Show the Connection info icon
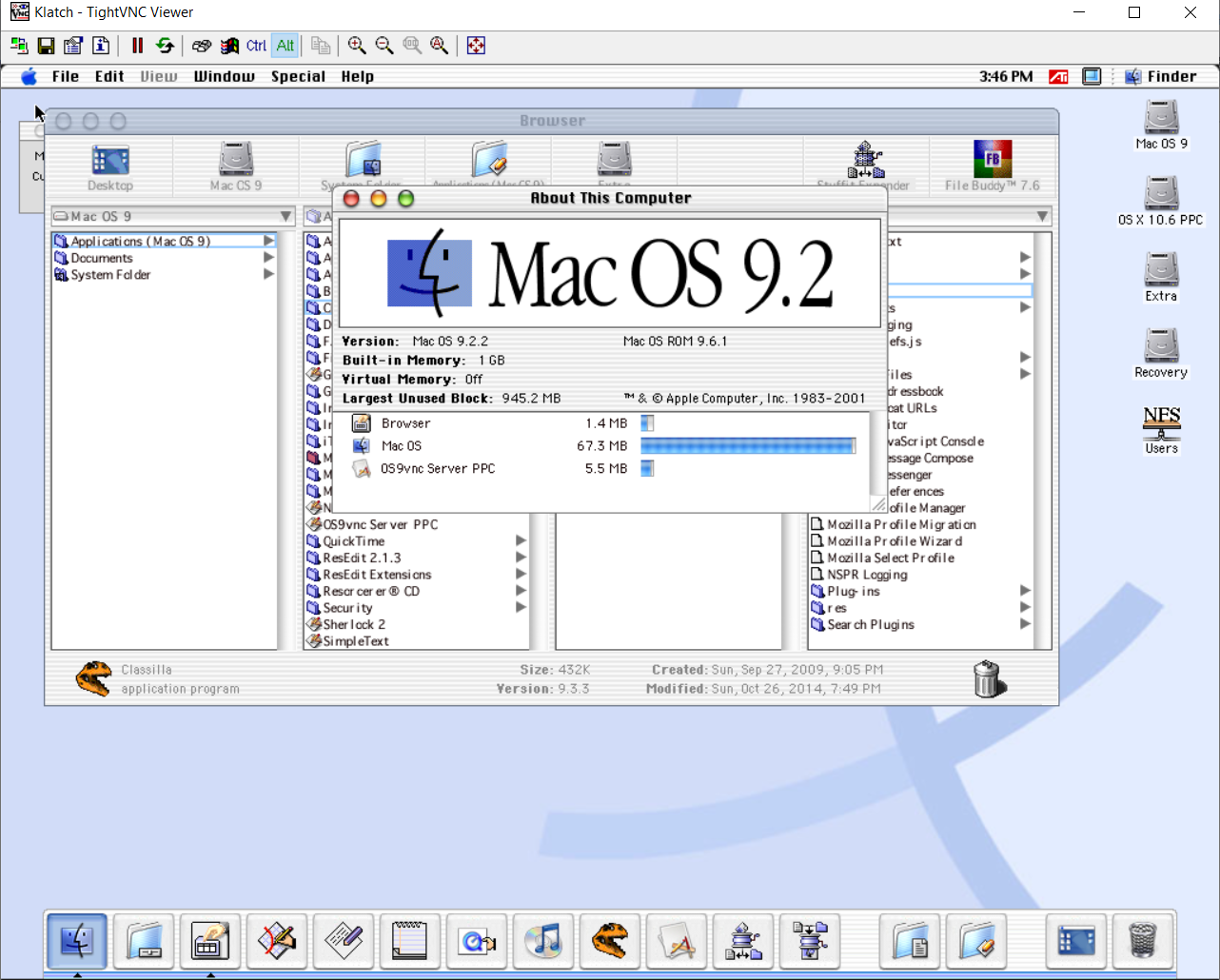The width and height of the screenshot is (1220, 980). (101, 46)
